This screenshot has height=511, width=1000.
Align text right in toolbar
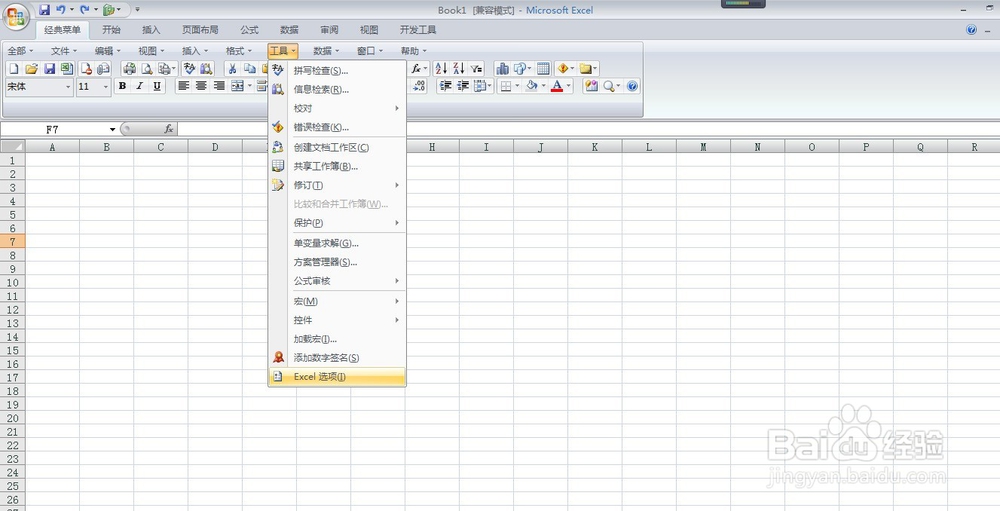click(x=219, y=86)
